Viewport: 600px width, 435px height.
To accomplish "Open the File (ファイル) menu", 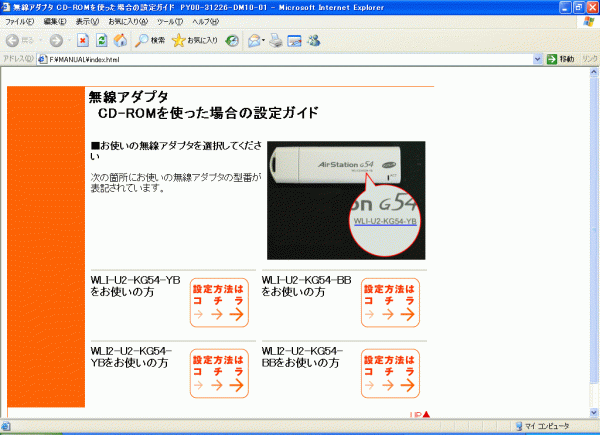I will click(x=20, y=22).
